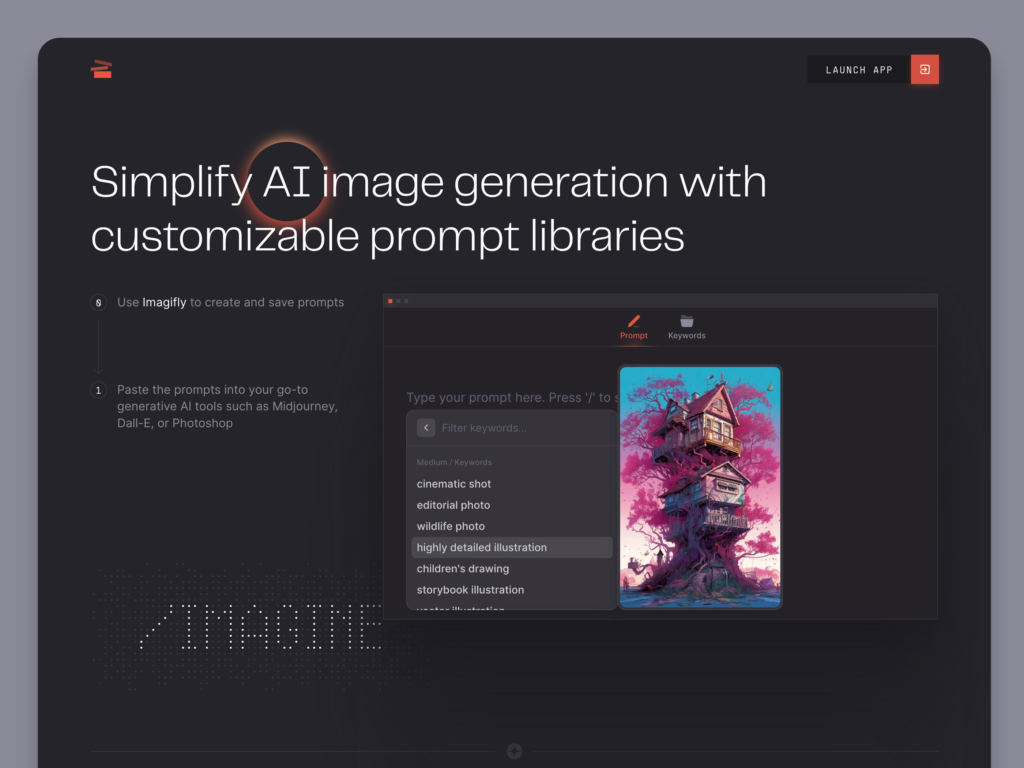The width and height of the screenshot is (1024, 768).
Task: Pick 'highly detailed illustration' keyword
Action: coord(511,547)
